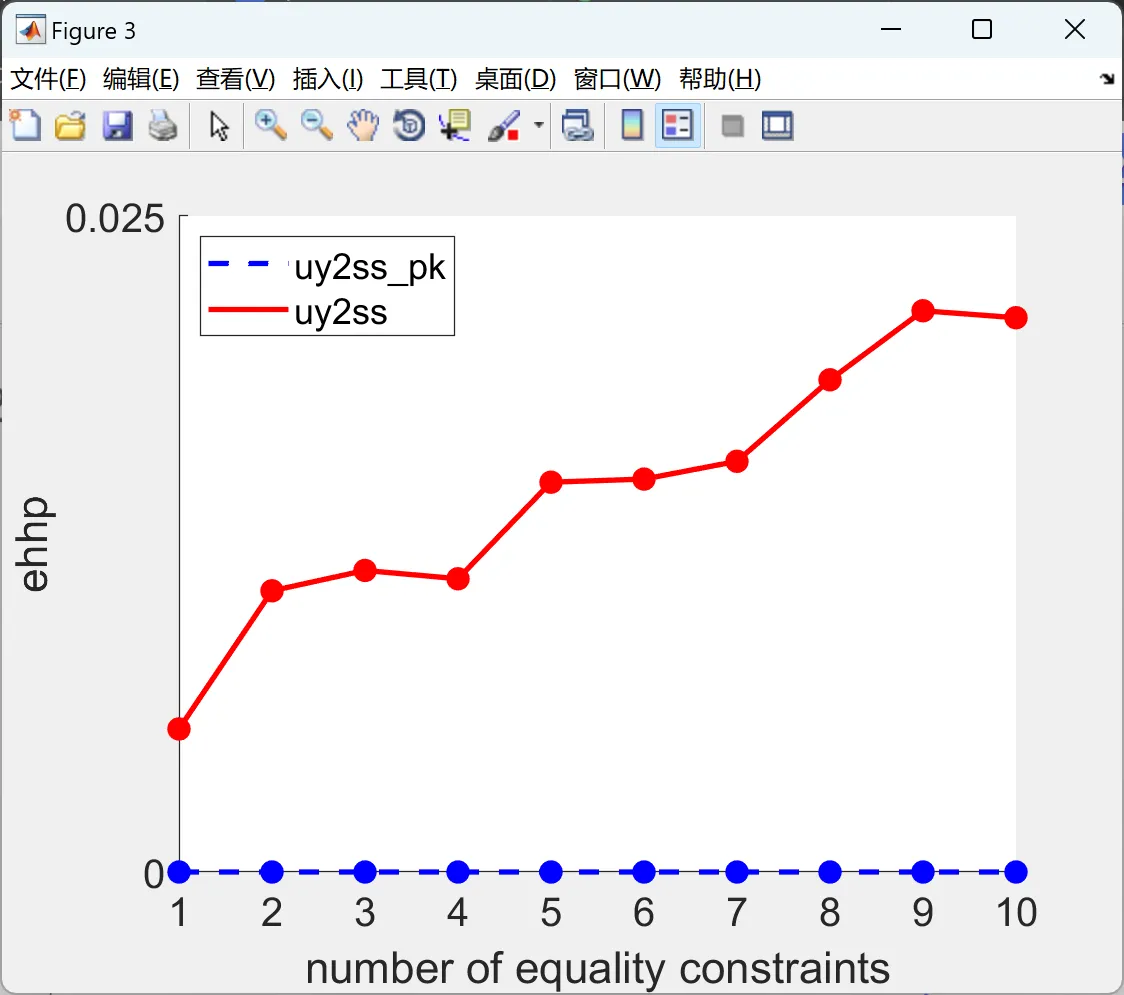The width and height of the screenshot is (1124, 995).
Task: Open the 窗口(W) menu
Action: (x=618, y=79)
